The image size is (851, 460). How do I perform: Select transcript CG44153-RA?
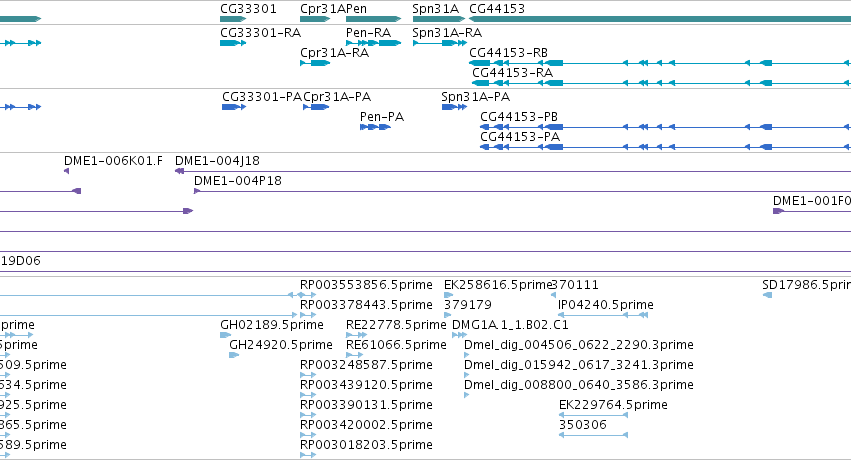click(x=512, y=73)
